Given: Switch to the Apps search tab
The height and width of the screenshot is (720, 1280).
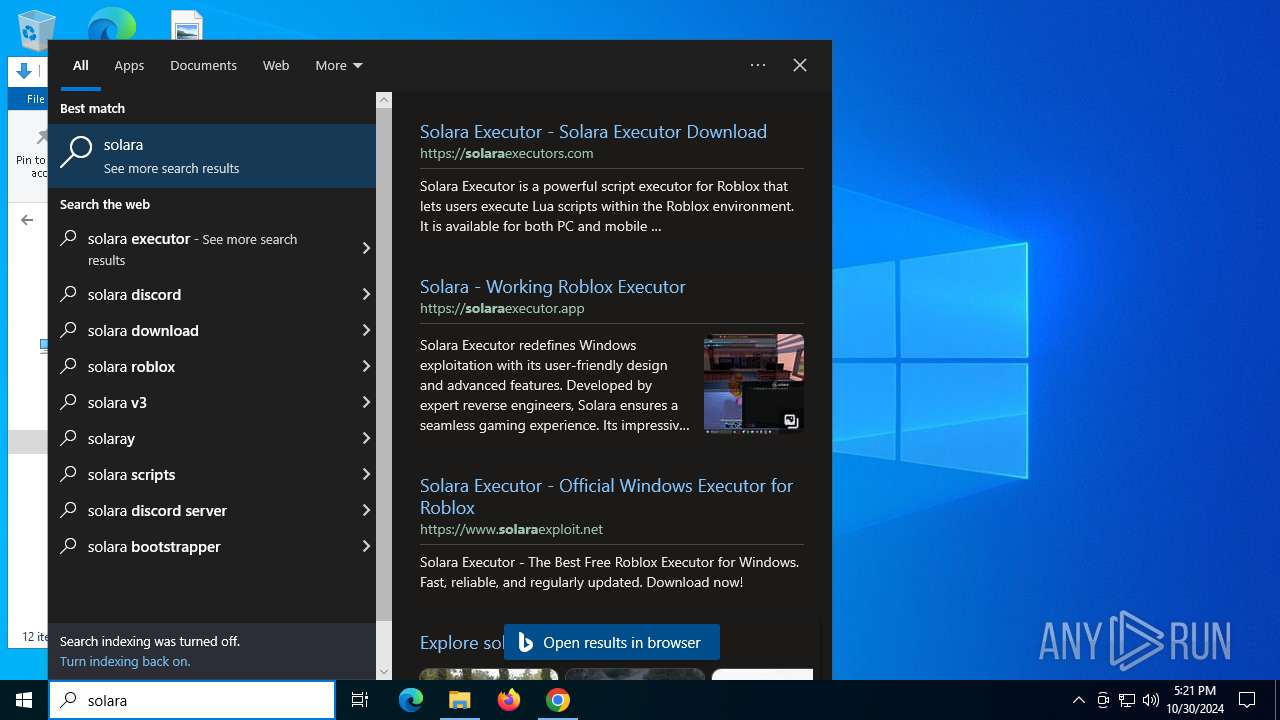Looking at the screenshot, I should pos(129,65).
